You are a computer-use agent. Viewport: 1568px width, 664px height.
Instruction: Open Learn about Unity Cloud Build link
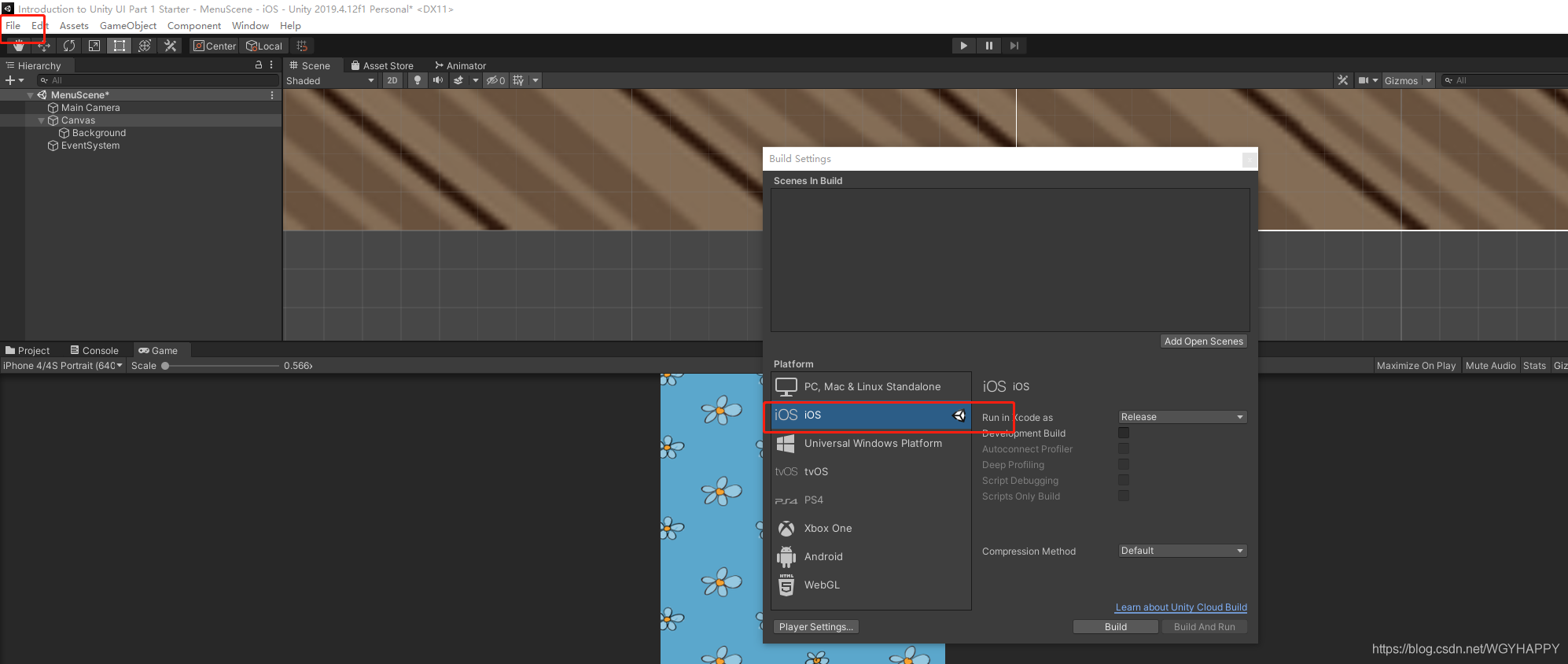1181,607
